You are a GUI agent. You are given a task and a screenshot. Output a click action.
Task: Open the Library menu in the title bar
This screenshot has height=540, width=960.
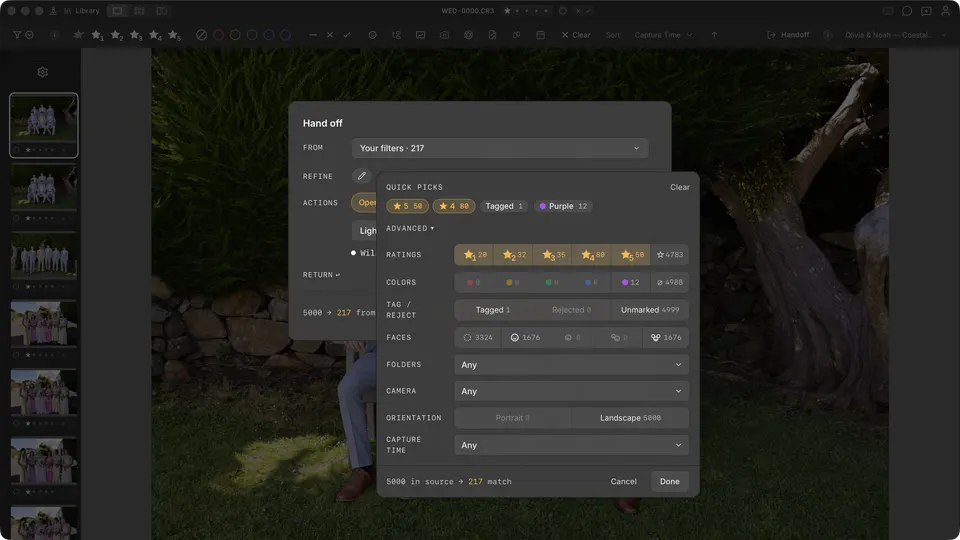(x=81, y=11)
